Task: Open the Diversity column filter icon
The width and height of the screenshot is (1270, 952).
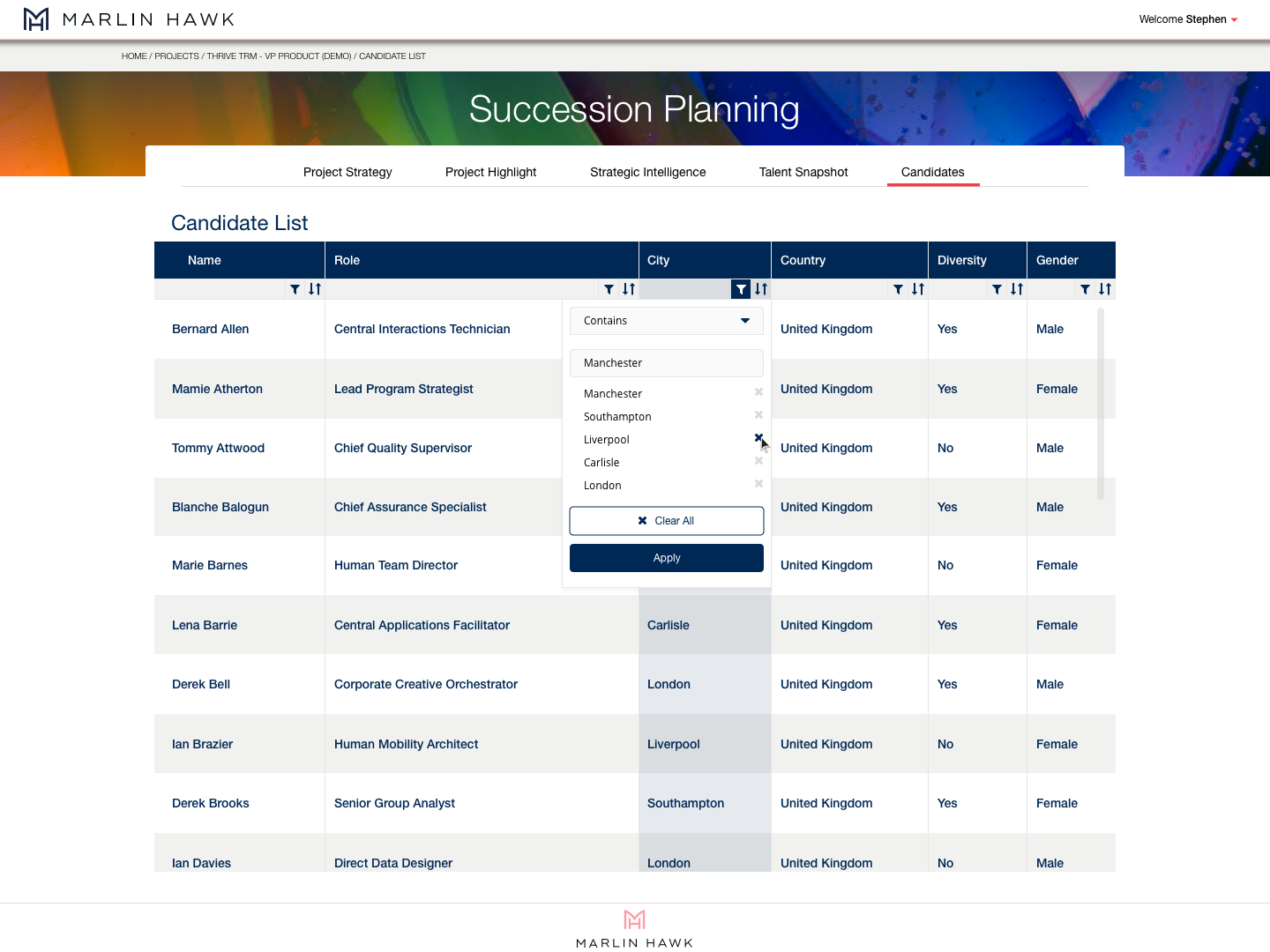Action: click(x=997, y=289)
